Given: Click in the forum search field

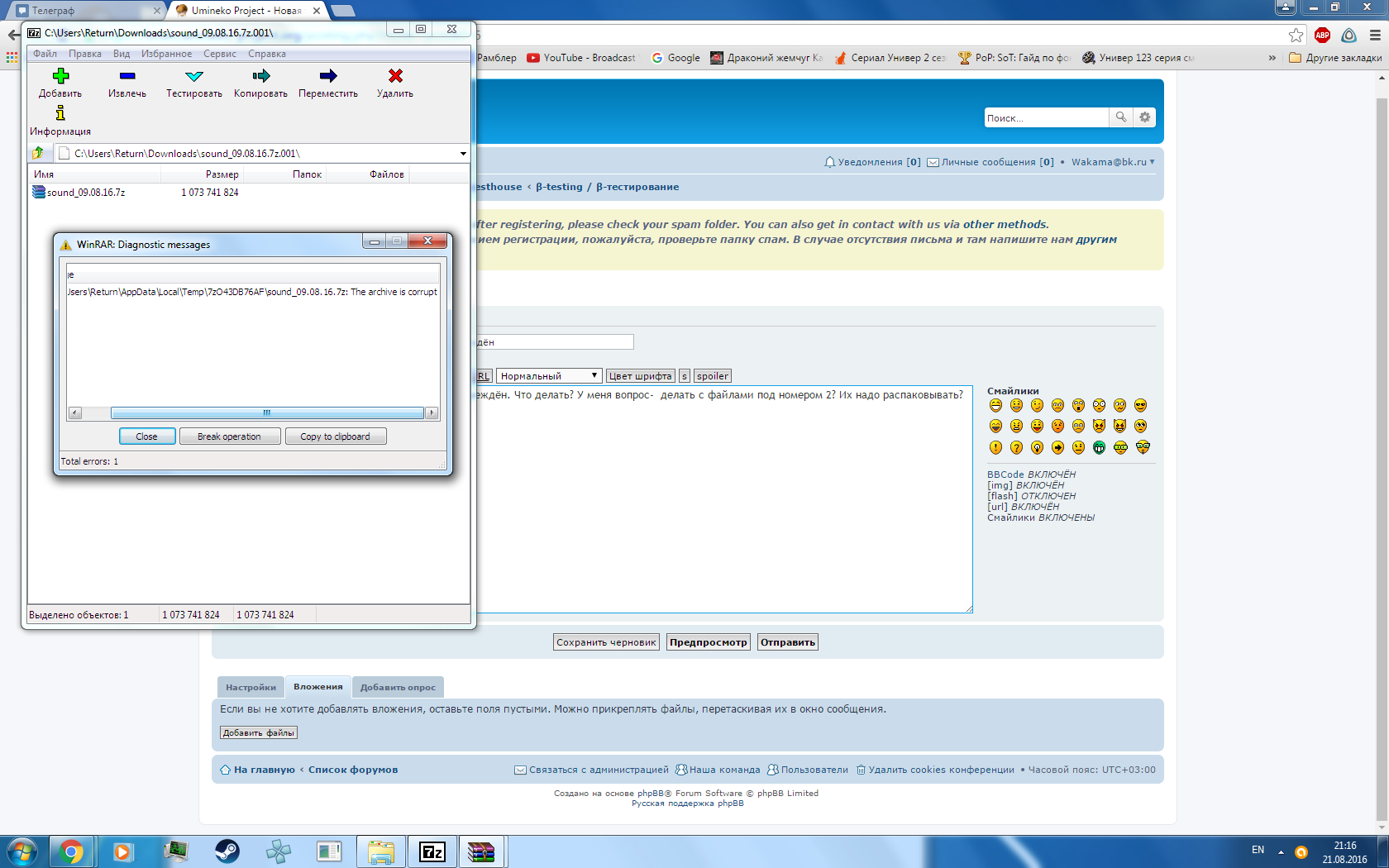Looking at the screenshot, I should click(x=1046, y=117).
